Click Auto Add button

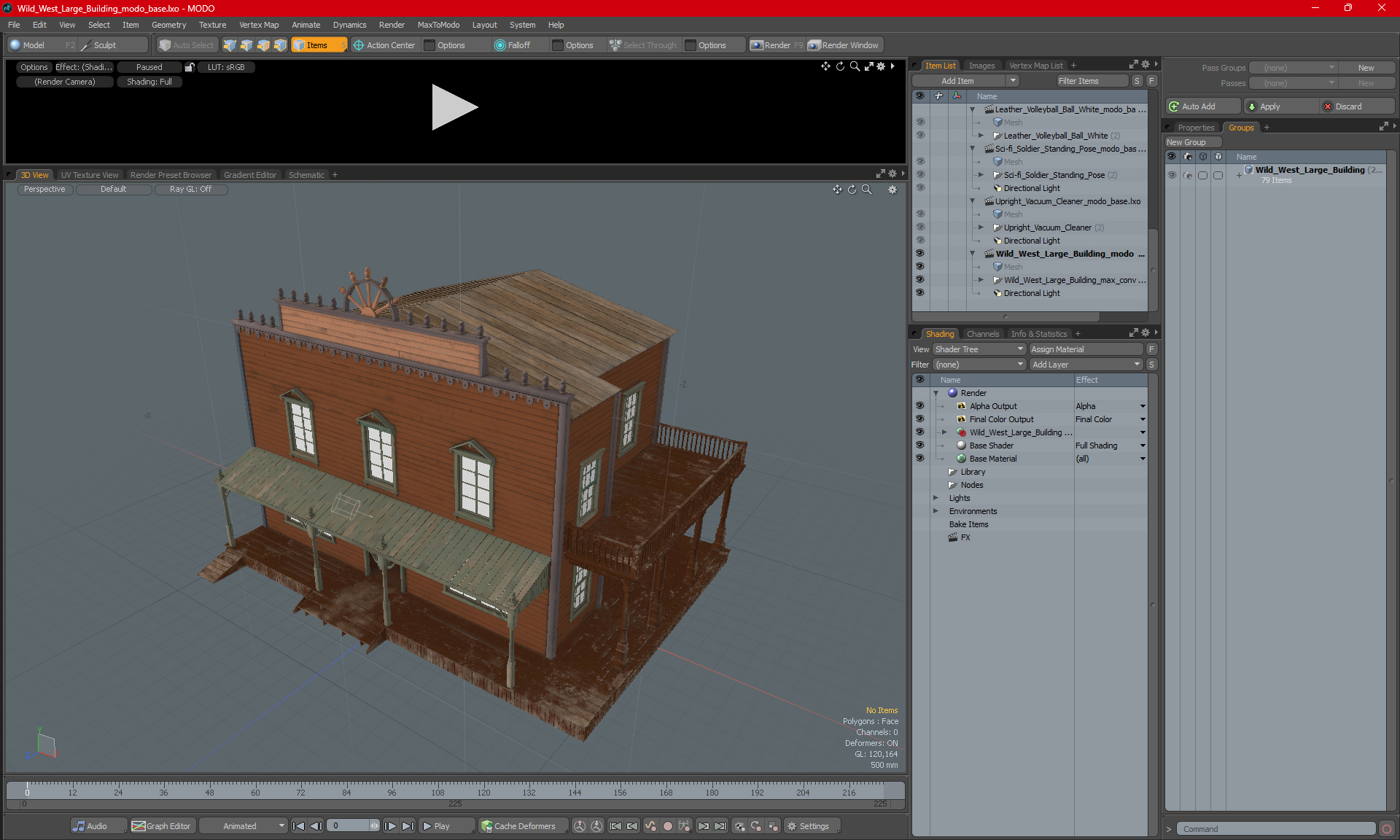[1202, 106]
